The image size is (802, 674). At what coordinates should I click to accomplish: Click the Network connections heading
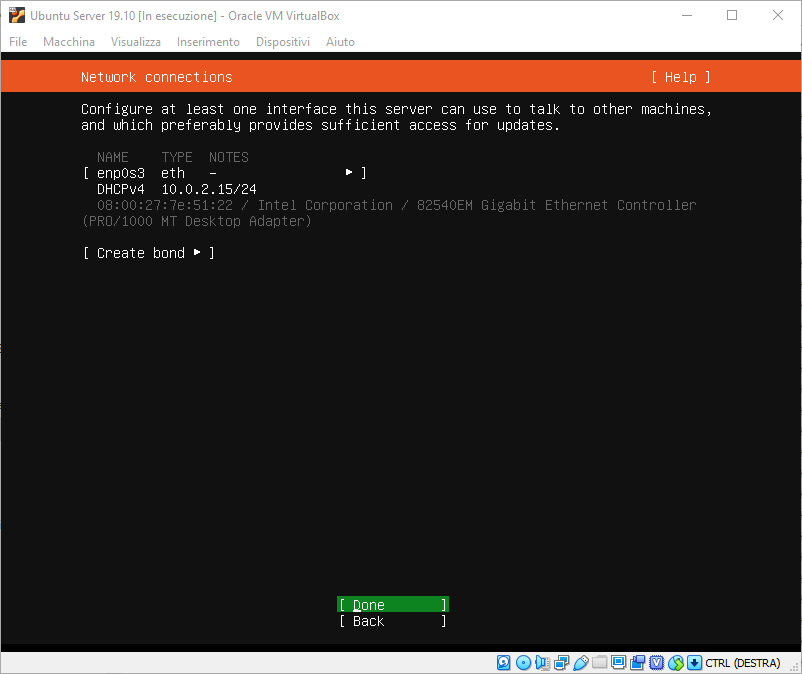(x=157, y=77)
